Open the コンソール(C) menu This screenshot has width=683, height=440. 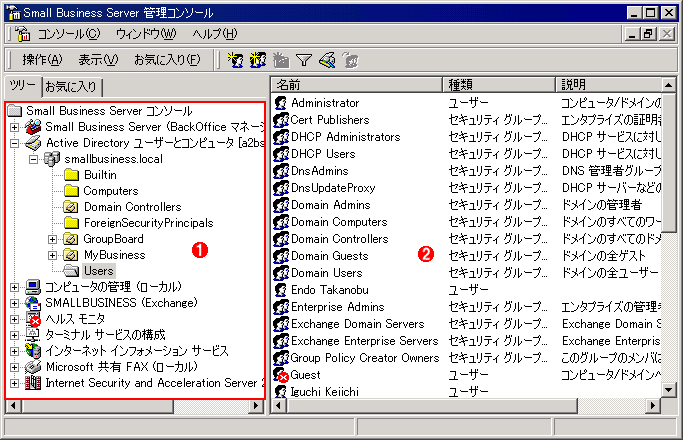click(69, 34)
